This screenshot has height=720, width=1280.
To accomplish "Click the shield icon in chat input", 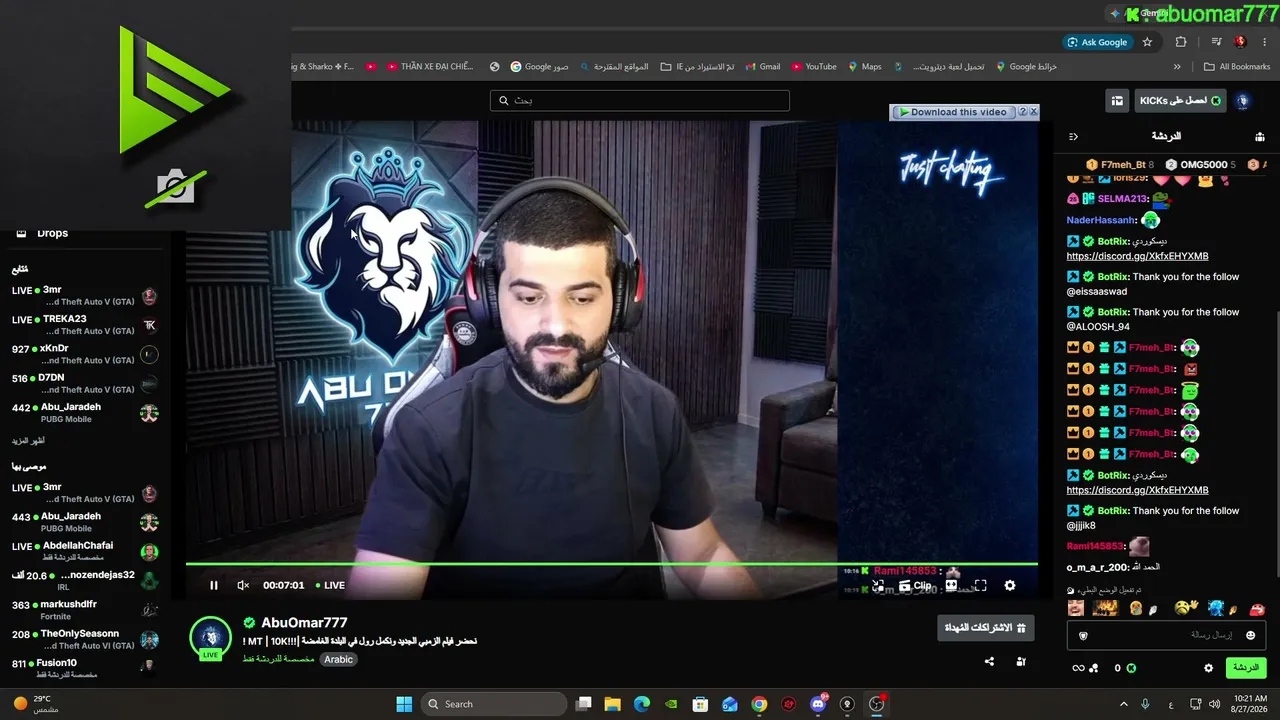I will click(x=1083, y=635).
